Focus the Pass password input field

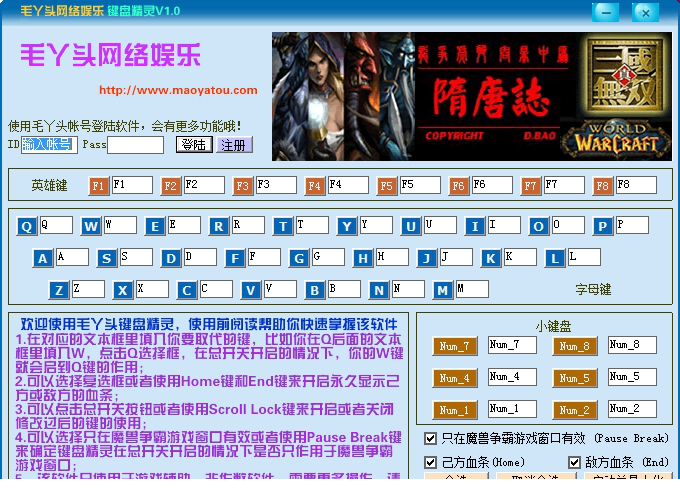[x=135, y=145]
